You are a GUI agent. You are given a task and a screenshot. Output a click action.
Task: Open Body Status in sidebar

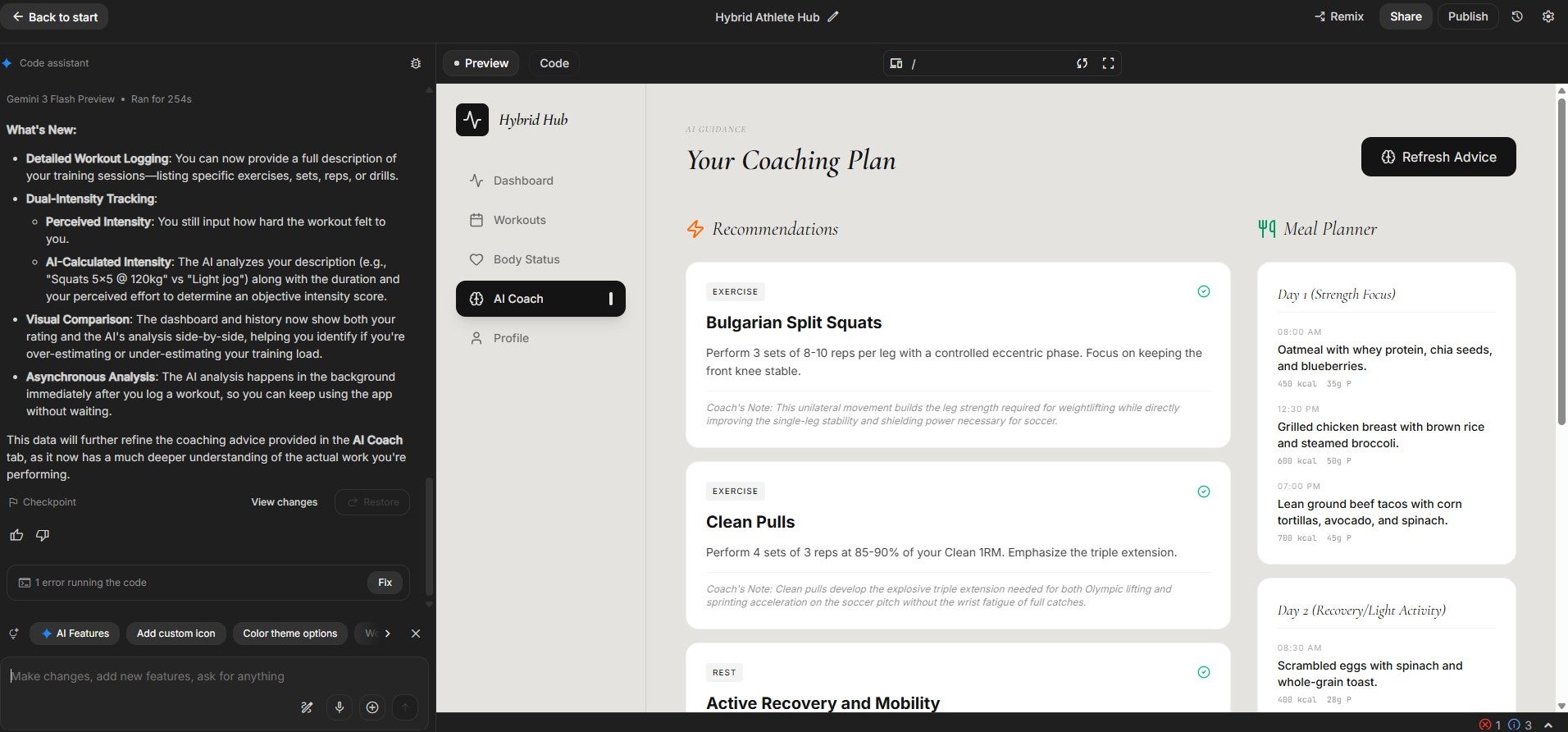(526, 259)
